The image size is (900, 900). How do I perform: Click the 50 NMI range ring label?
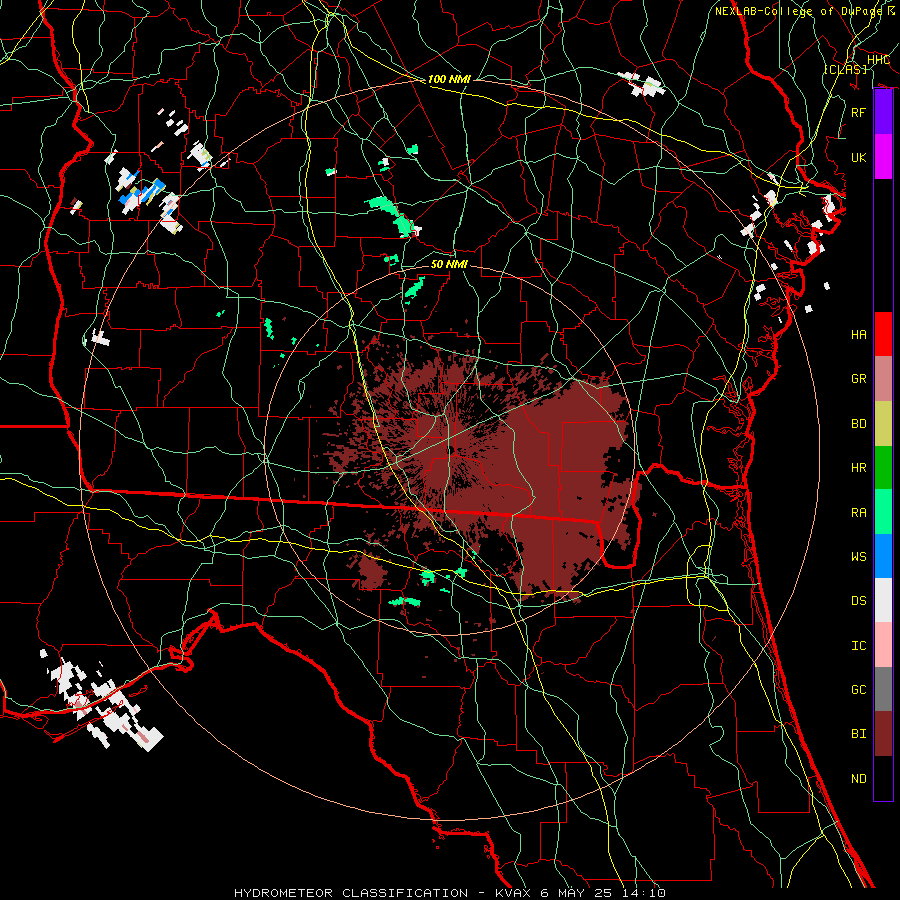tap(449, 264)
